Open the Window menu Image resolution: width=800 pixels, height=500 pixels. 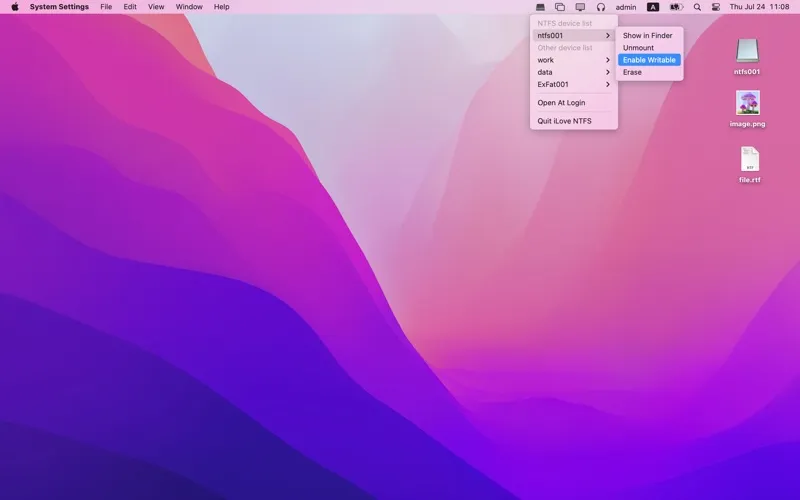189,7
